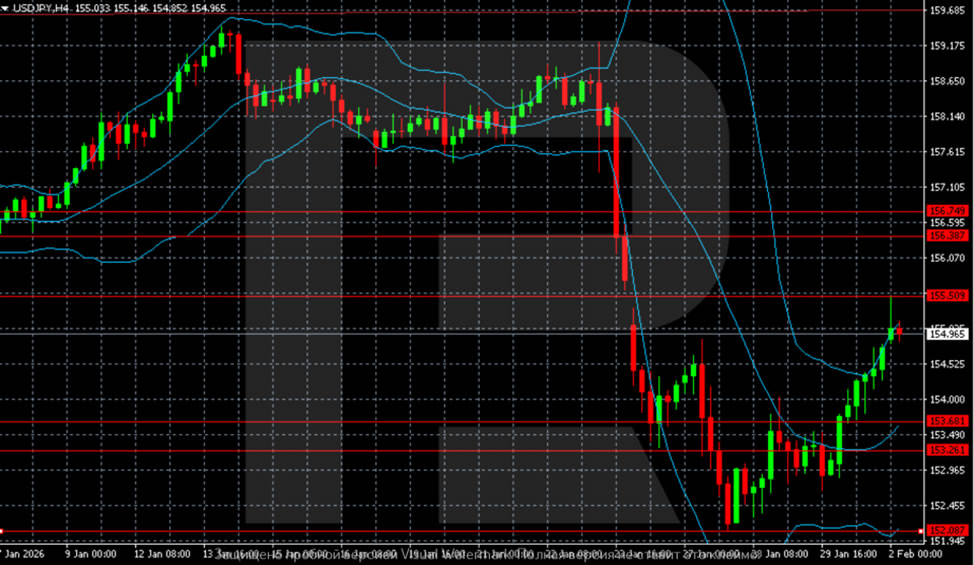The height and width of the screenshot is (565, 974).
Task: Select left handle of the 152.087 horizontal line
Action: click(2, 531)
